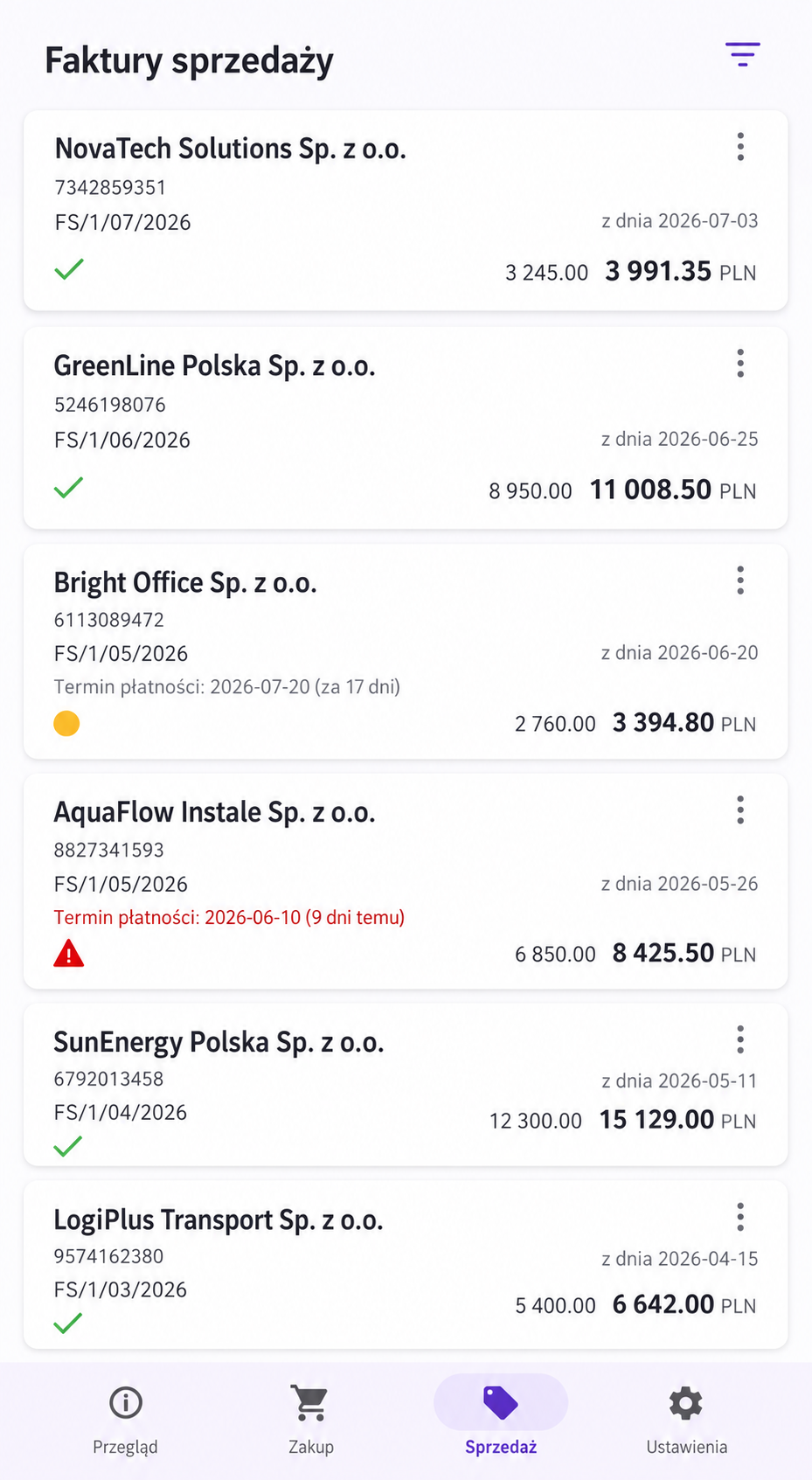812x1480 pixels.
Task: Open options menu for SunEnergy Polska invoice
Action: [x=740, y=1040]
